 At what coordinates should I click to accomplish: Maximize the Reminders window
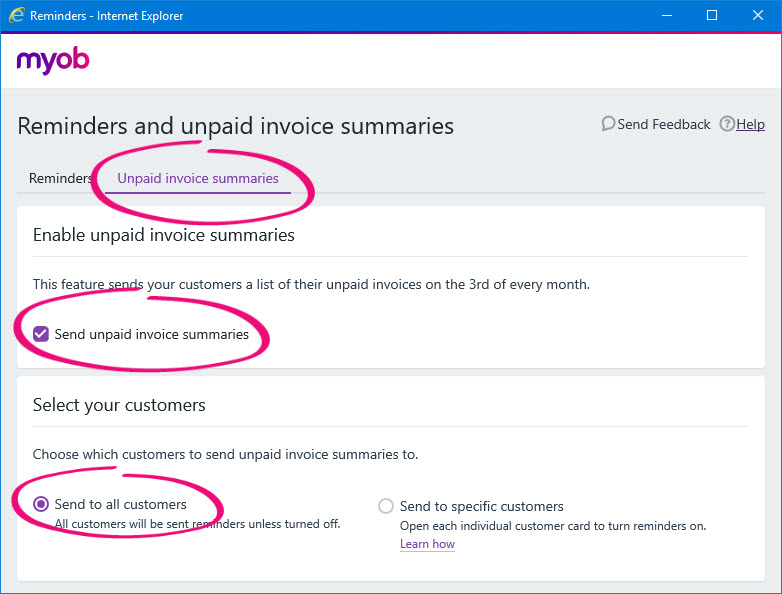tap(711, 15)
